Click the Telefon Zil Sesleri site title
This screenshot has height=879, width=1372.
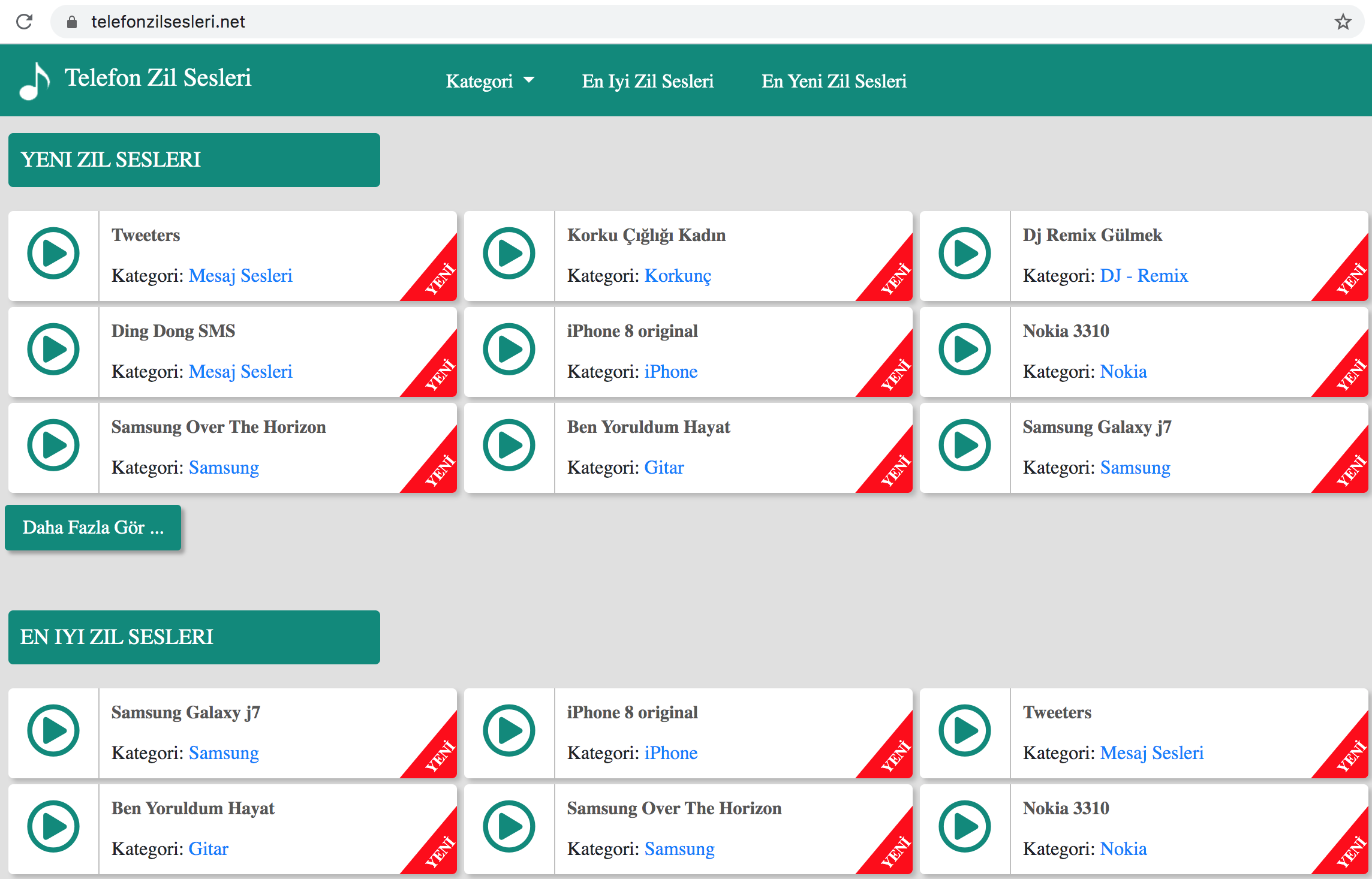coord(158,78)
